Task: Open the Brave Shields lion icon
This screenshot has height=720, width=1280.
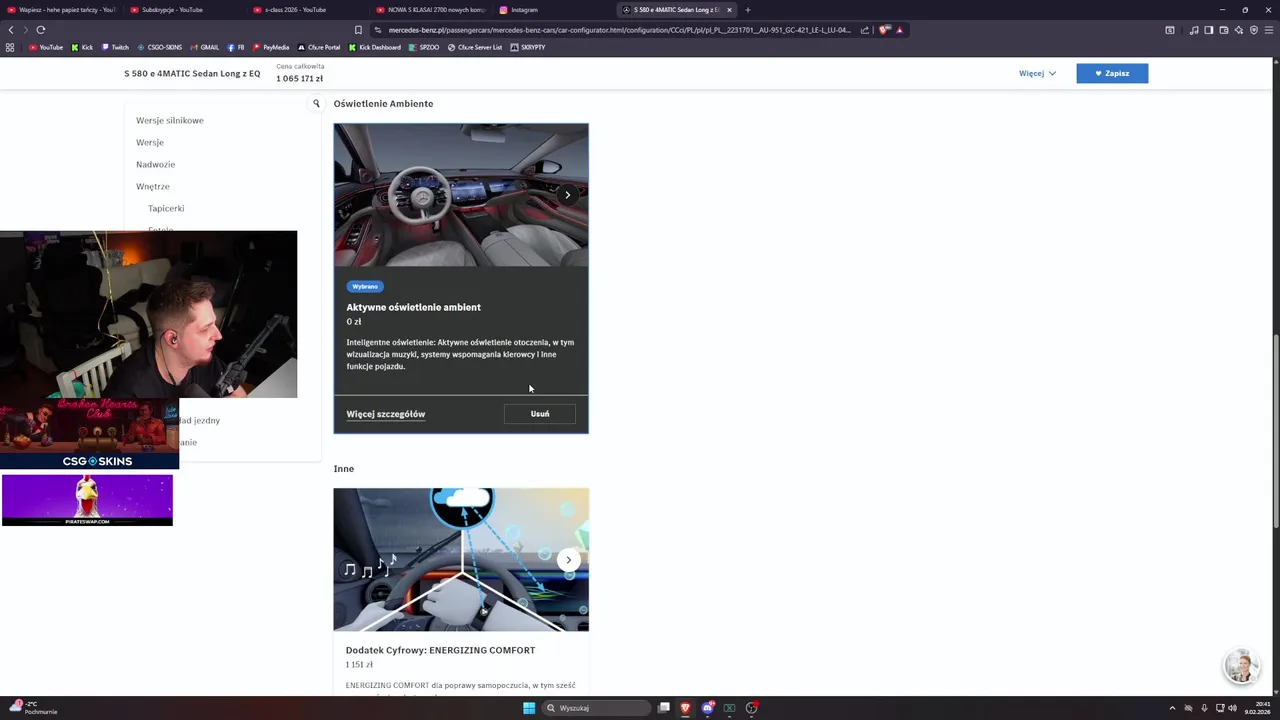Action: (x=884, y=30)
